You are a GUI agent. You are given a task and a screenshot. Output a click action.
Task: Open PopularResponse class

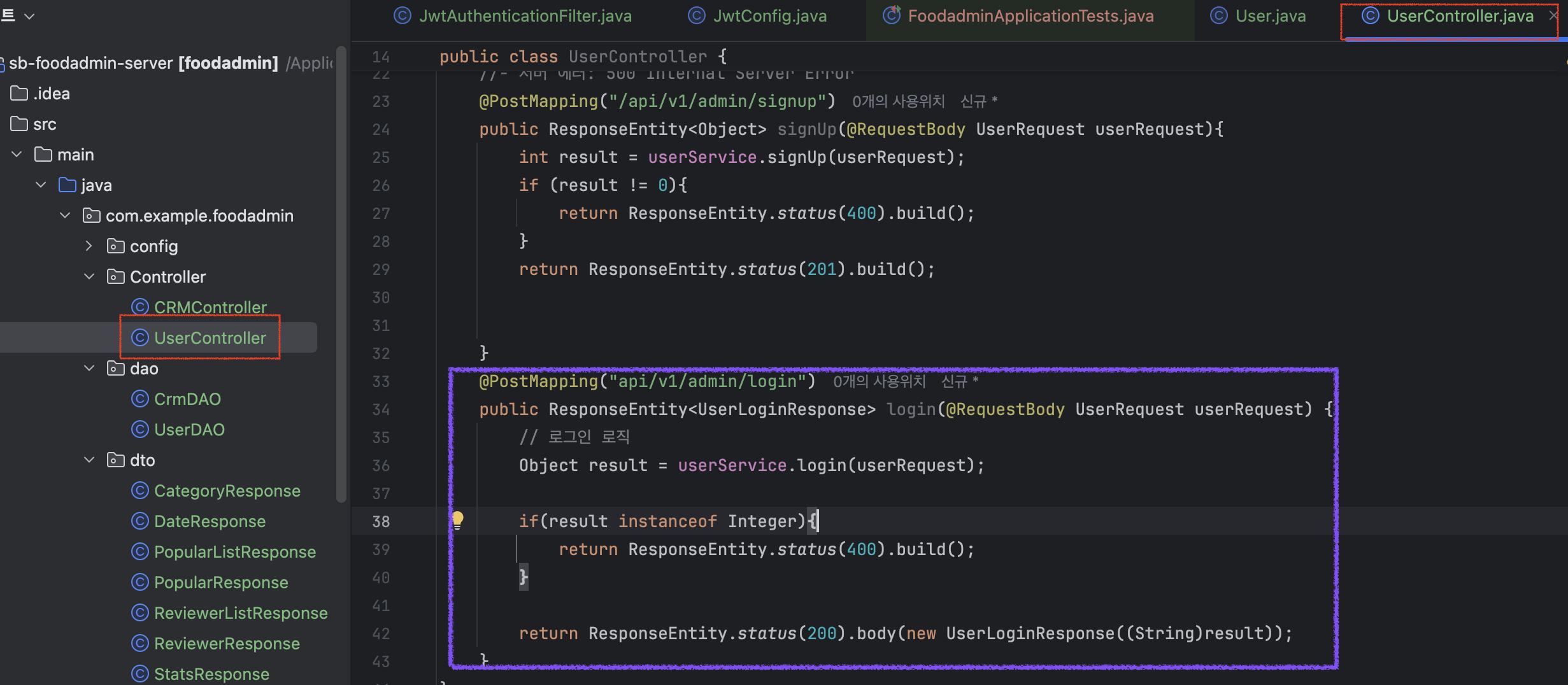pos(221,583)
